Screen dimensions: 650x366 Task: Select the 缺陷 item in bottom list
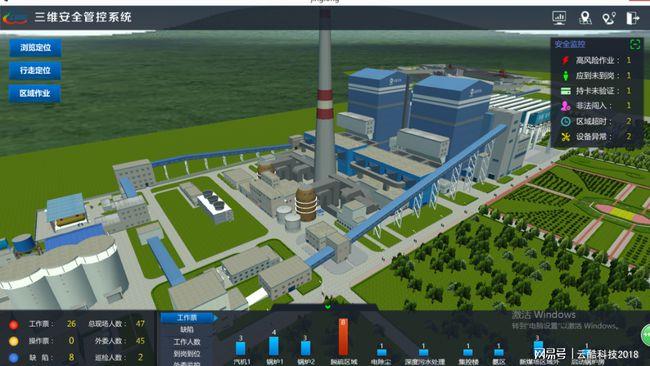click(x=187, y=330)
